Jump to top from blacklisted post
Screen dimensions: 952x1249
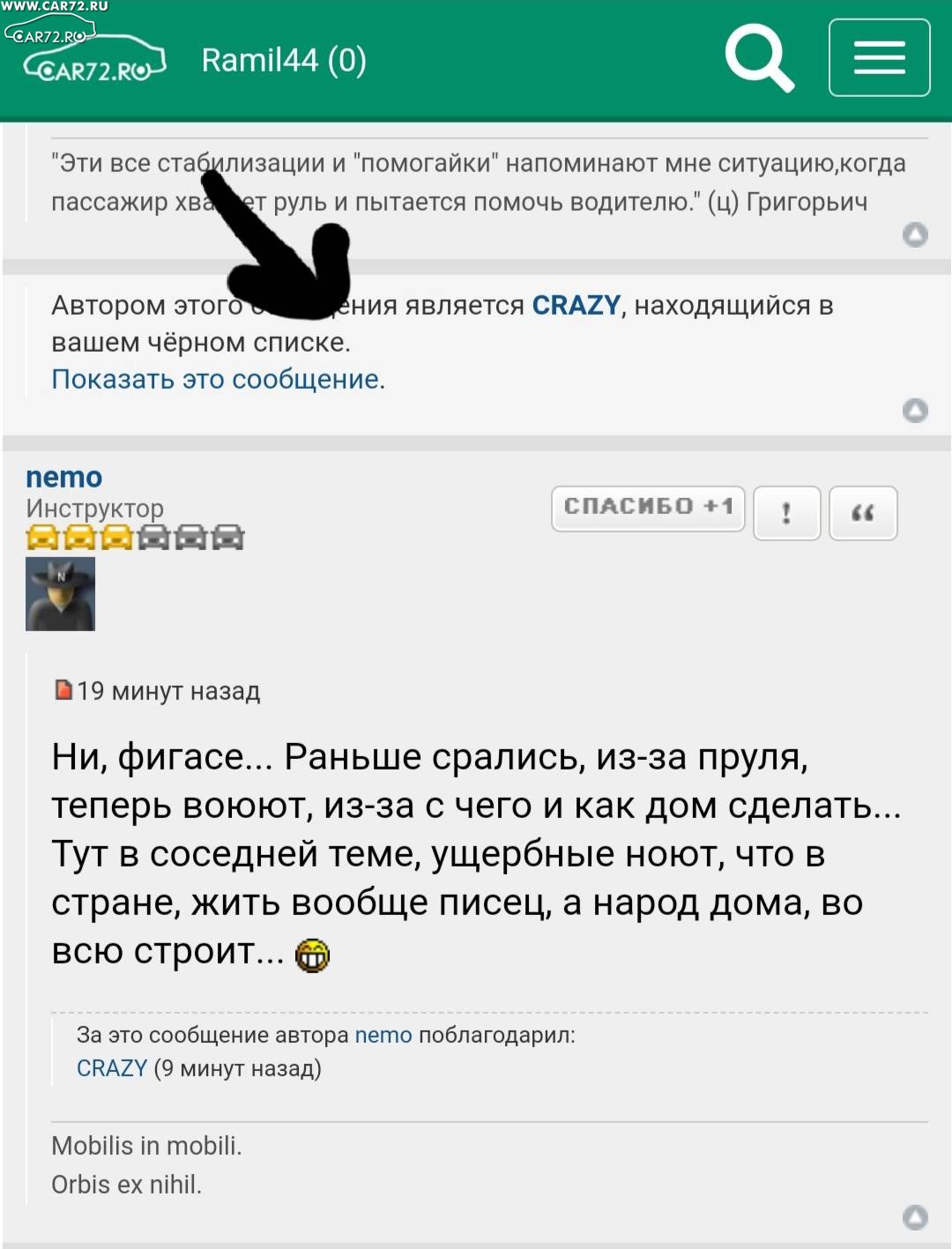(916, 410)
